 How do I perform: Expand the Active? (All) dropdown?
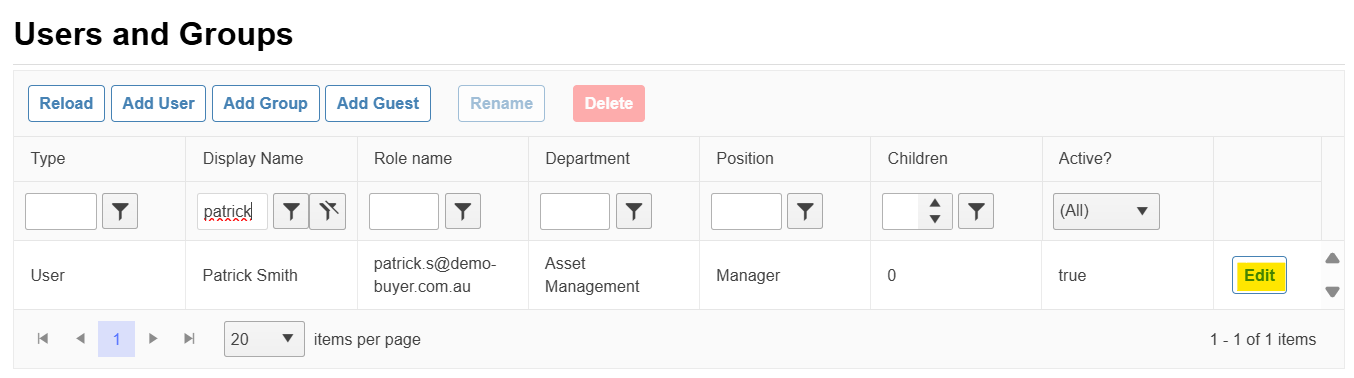pos(1106,211)
